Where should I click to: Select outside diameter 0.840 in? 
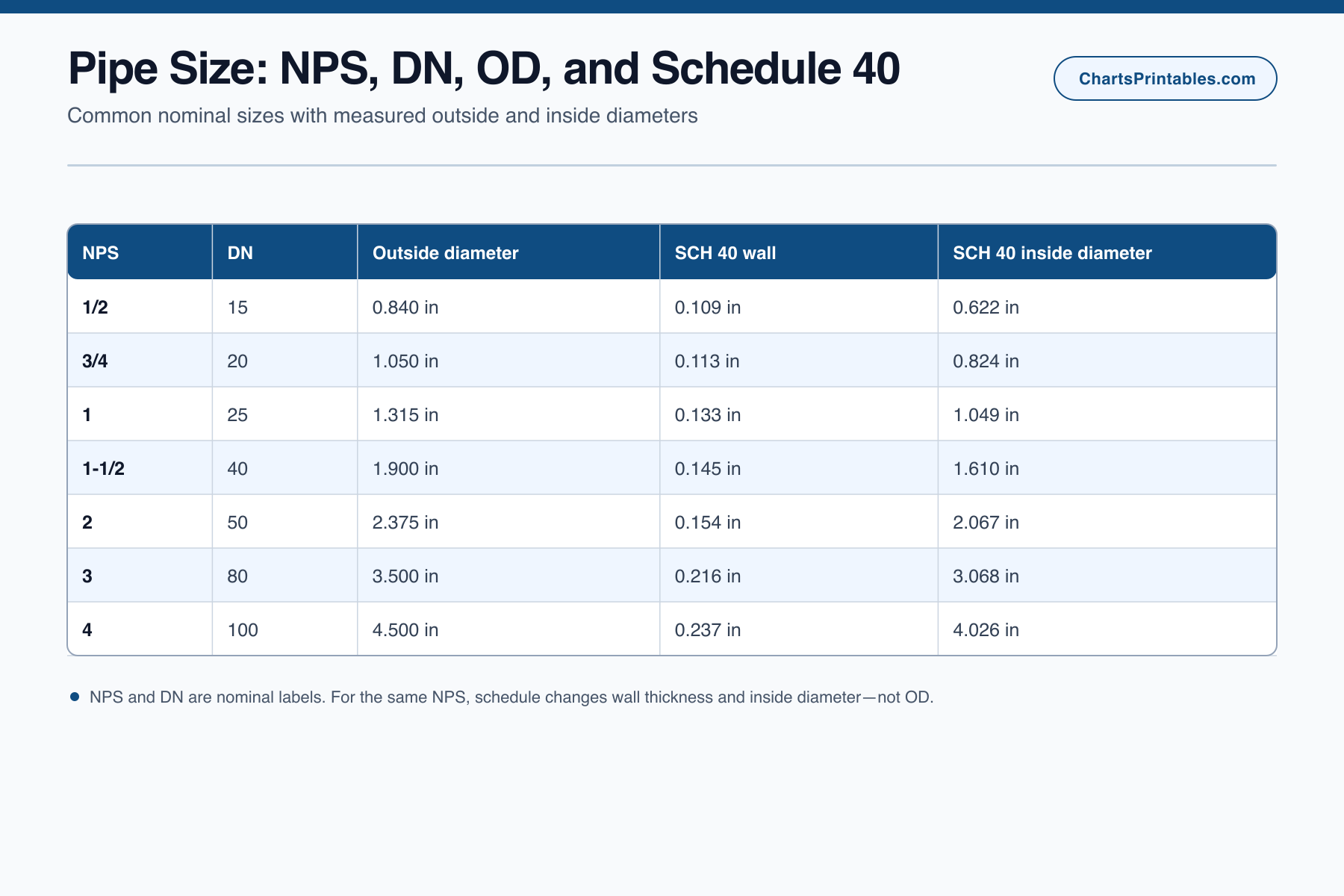coord(508,307)
